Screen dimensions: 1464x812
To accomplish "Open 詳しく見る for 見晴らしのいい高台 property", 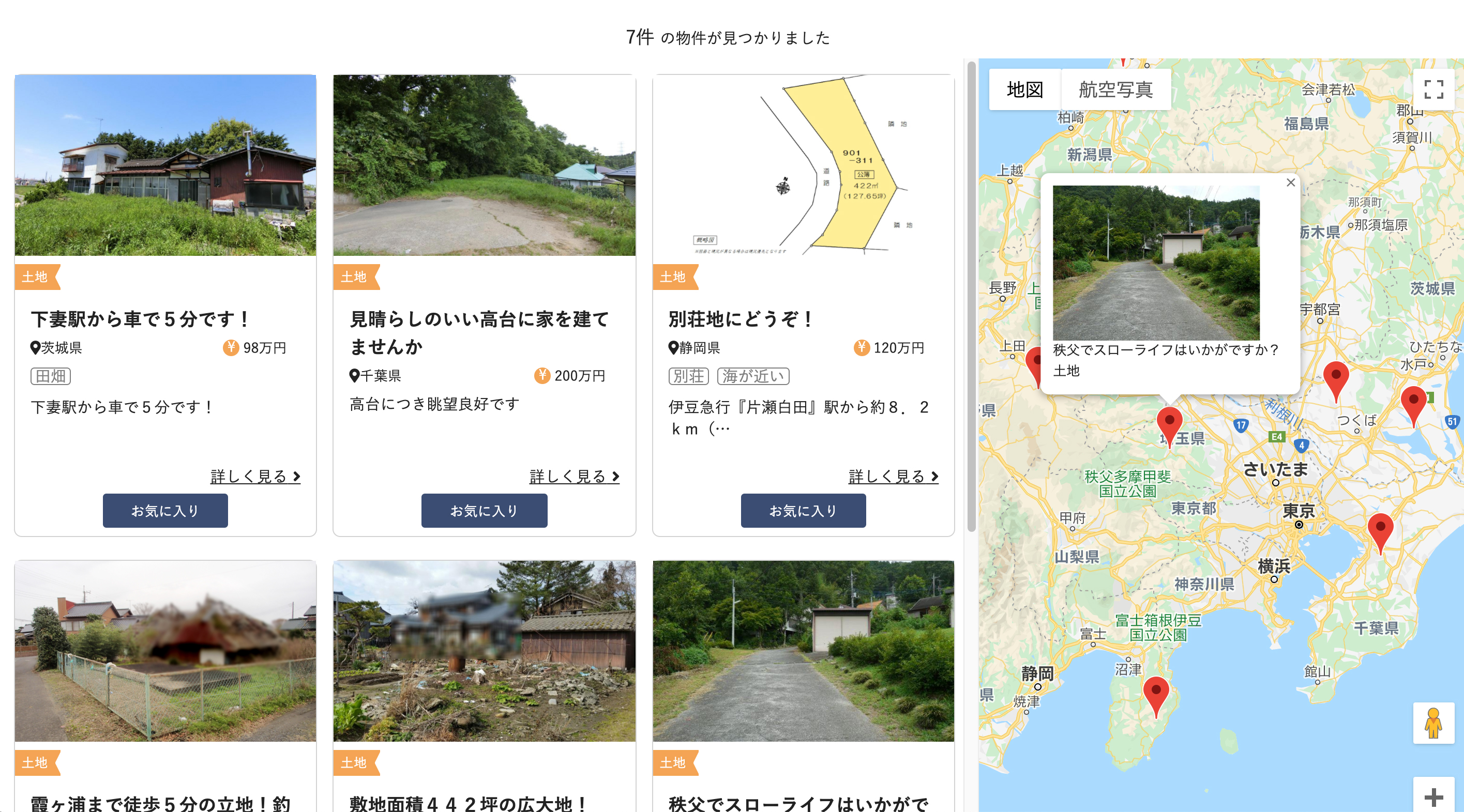I will pos(574,476).
